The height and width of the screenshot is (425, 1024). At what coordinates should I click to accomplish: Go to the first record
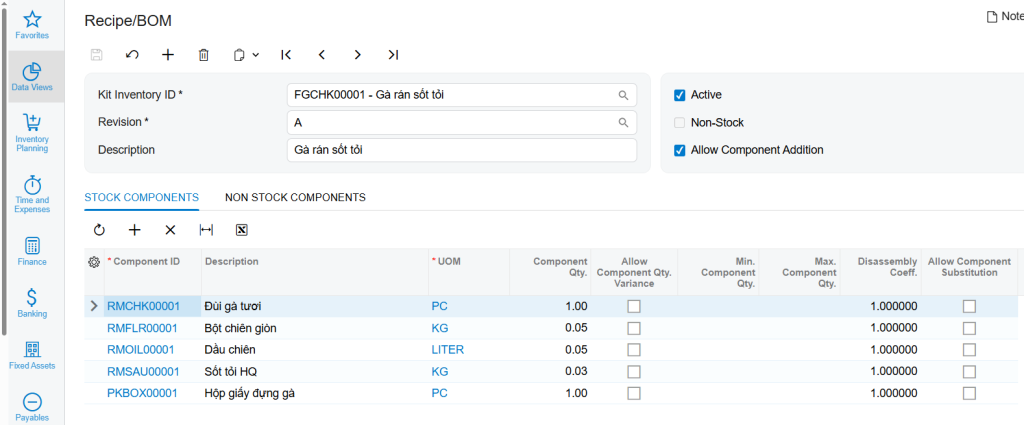[x=285, y=55]
